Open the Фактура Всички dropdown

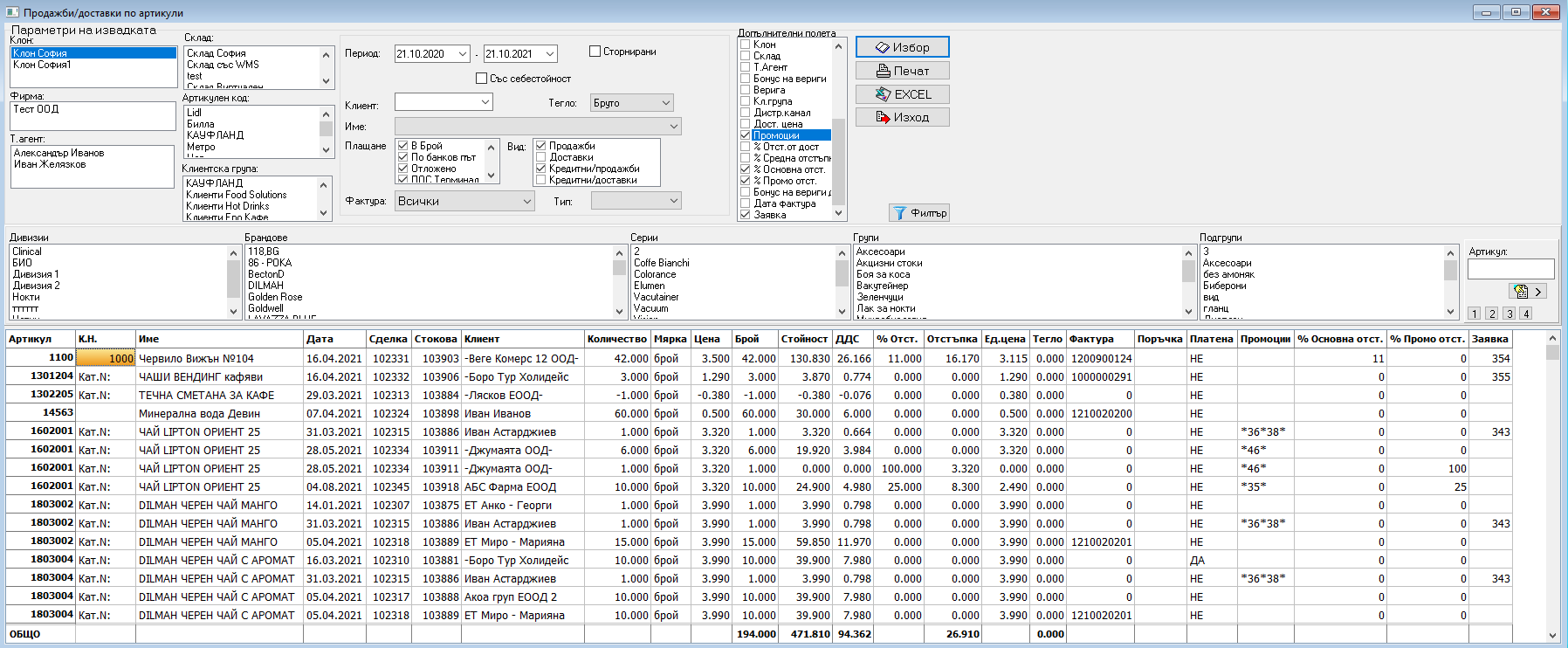click(526, 201)
